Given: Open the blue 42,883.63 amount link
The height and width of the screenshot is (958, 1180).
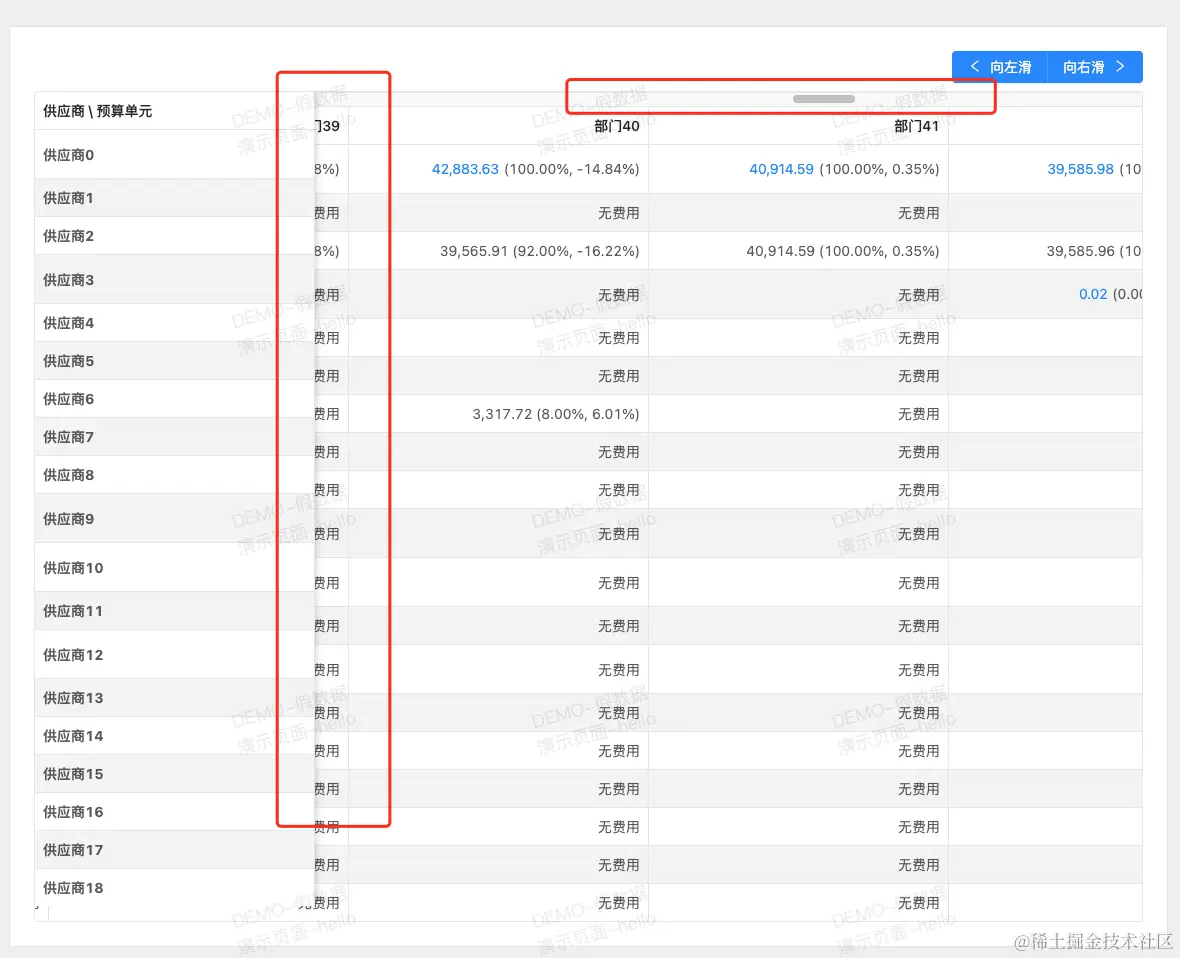Looking at the screenshot, I should pos(464,169).
